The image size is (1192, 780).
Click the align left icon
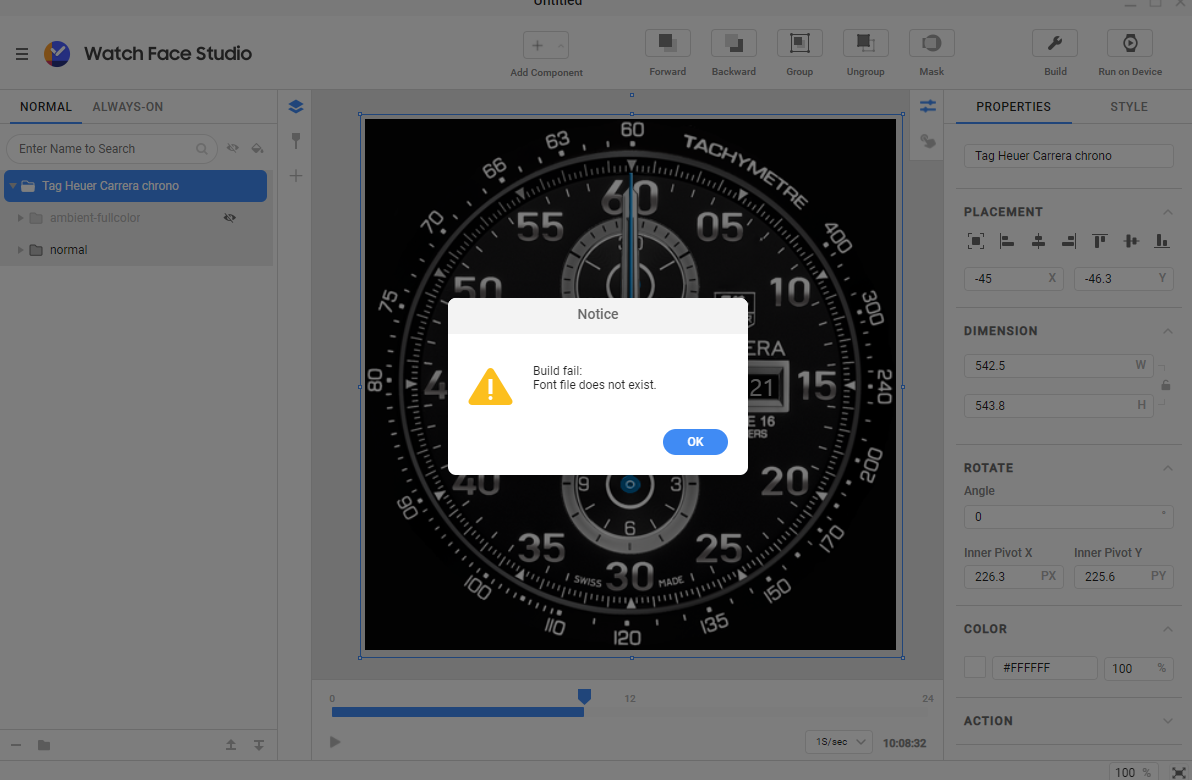coord(1007,242)
